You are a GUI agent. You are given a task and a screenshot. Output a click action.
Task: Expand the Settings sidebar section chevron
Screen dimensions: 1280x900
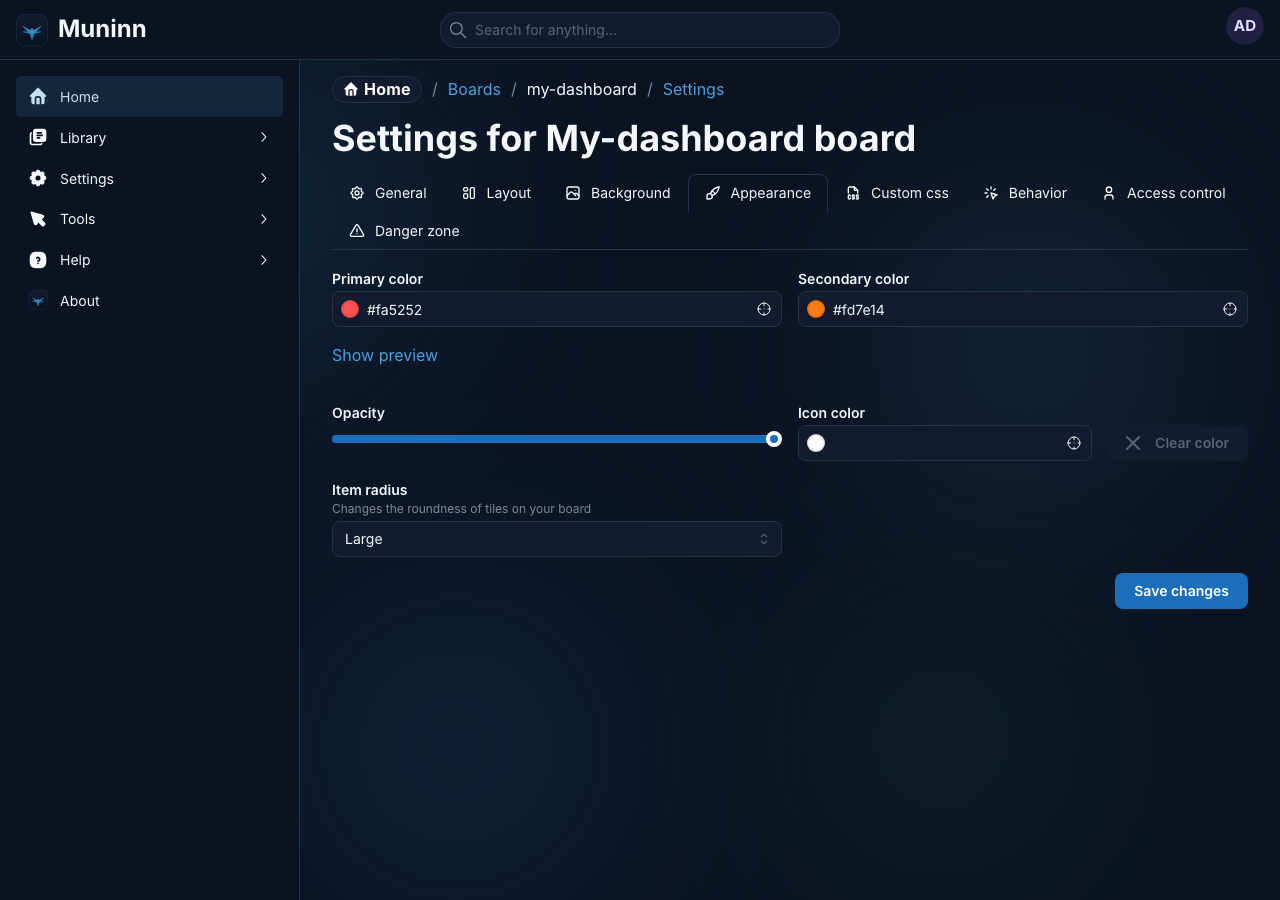point(264,178)
